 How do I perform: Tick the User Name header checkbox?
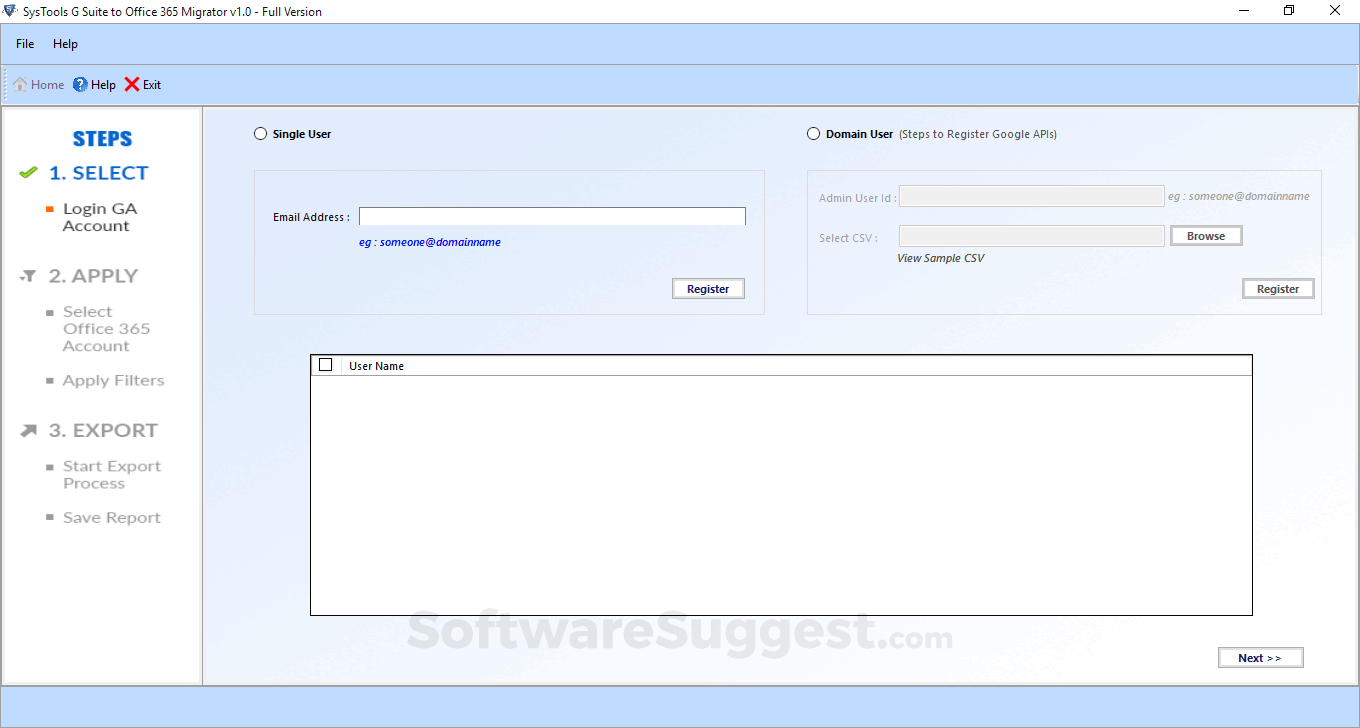pyautogui.click(x=325, y=365)
